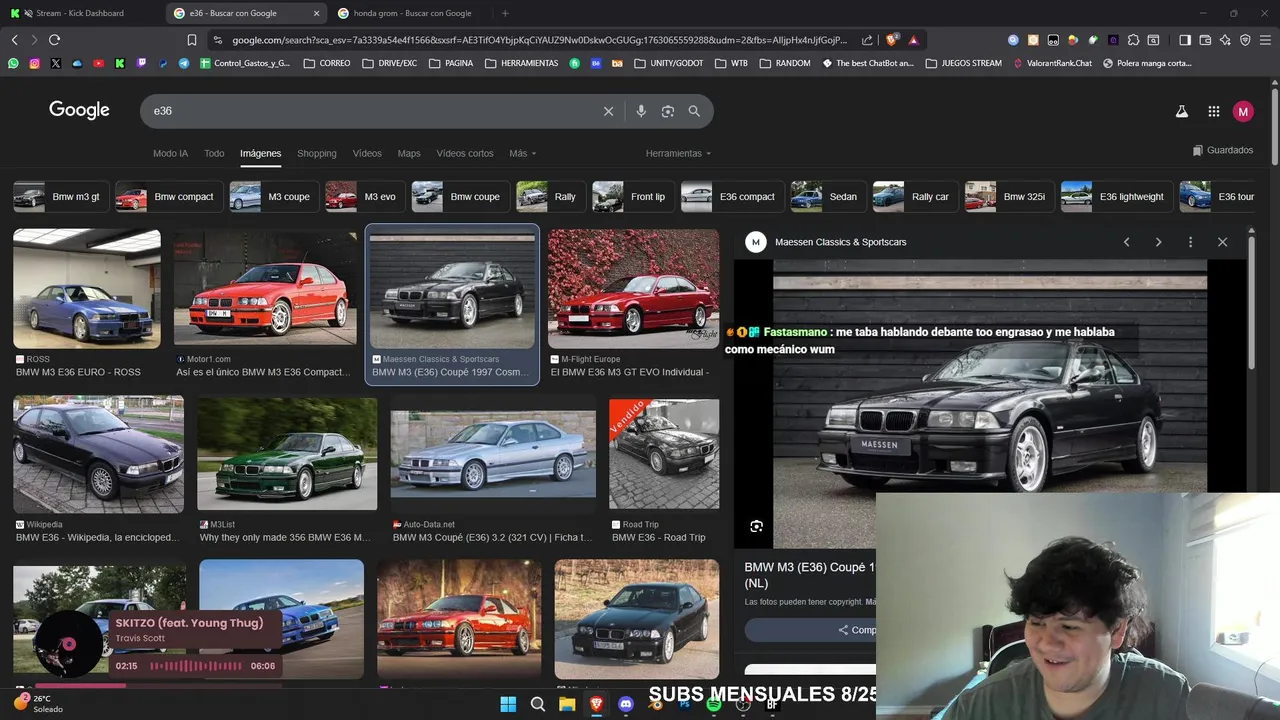
Task: Close the image preview panel
Action: (x=1222, y=242)
